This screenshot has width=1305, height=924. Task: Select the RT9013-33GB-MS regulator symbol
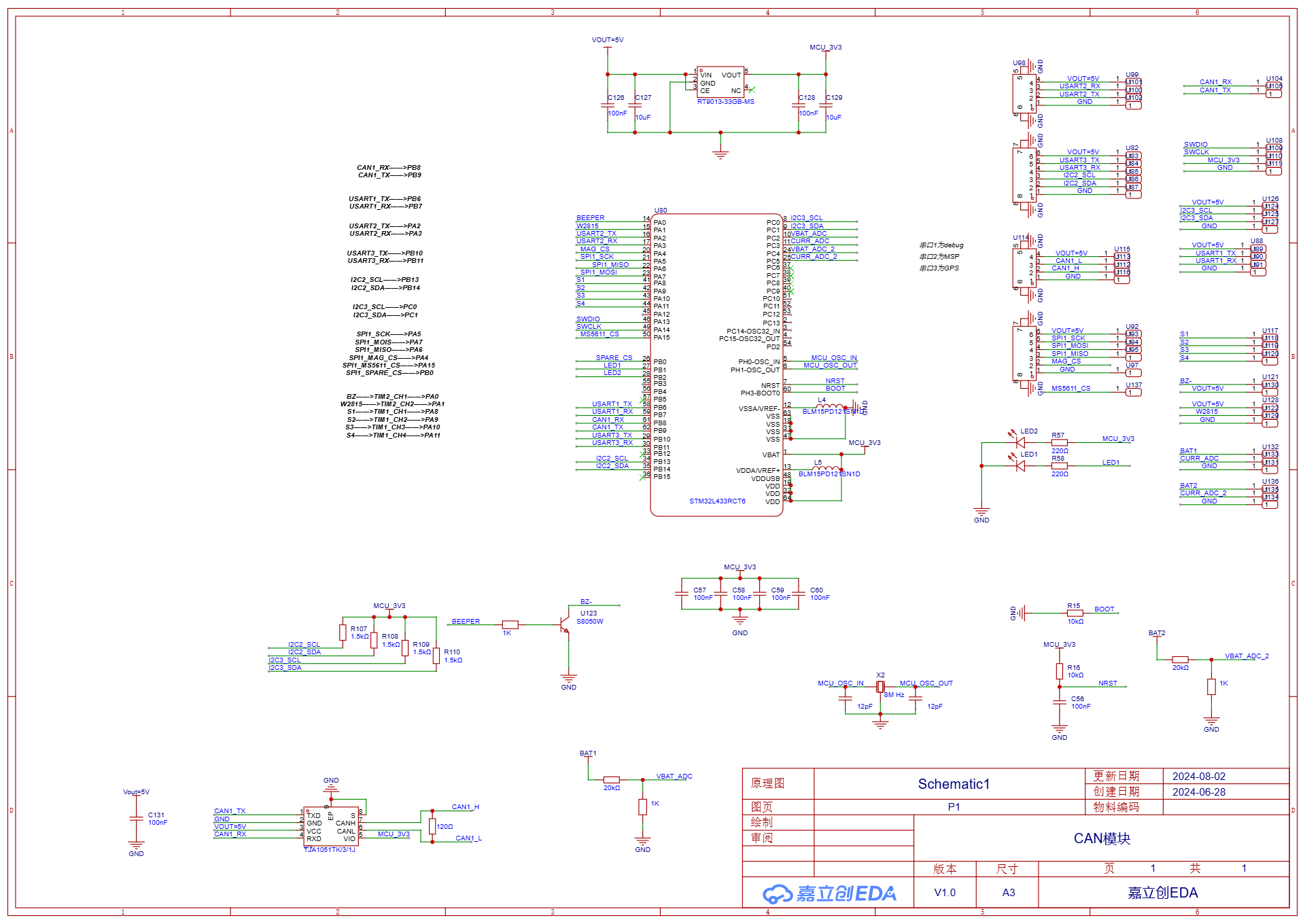720,83
